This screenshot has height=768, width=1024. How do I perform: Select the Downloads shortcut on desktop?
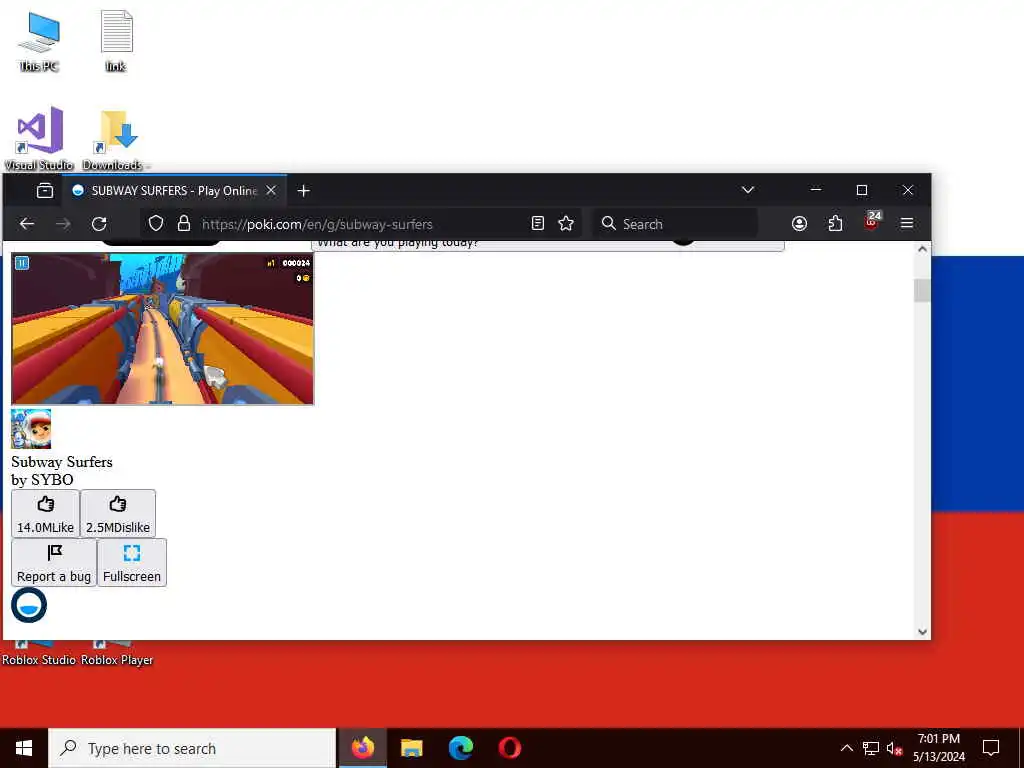[x=117, y=138]
